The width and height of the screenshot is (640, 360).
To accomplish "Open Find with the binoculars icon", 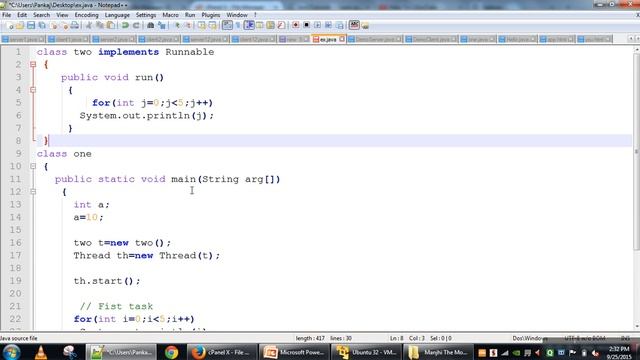I will tap(151, 25).
